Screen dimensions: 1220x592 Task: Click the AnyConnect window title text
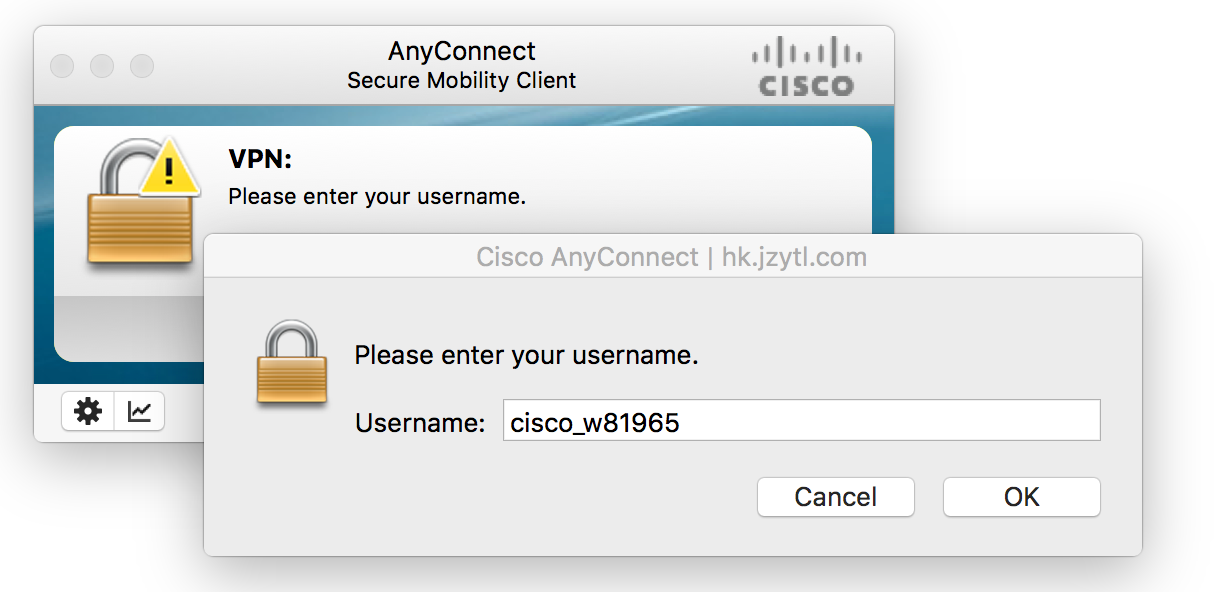(462, 51)
